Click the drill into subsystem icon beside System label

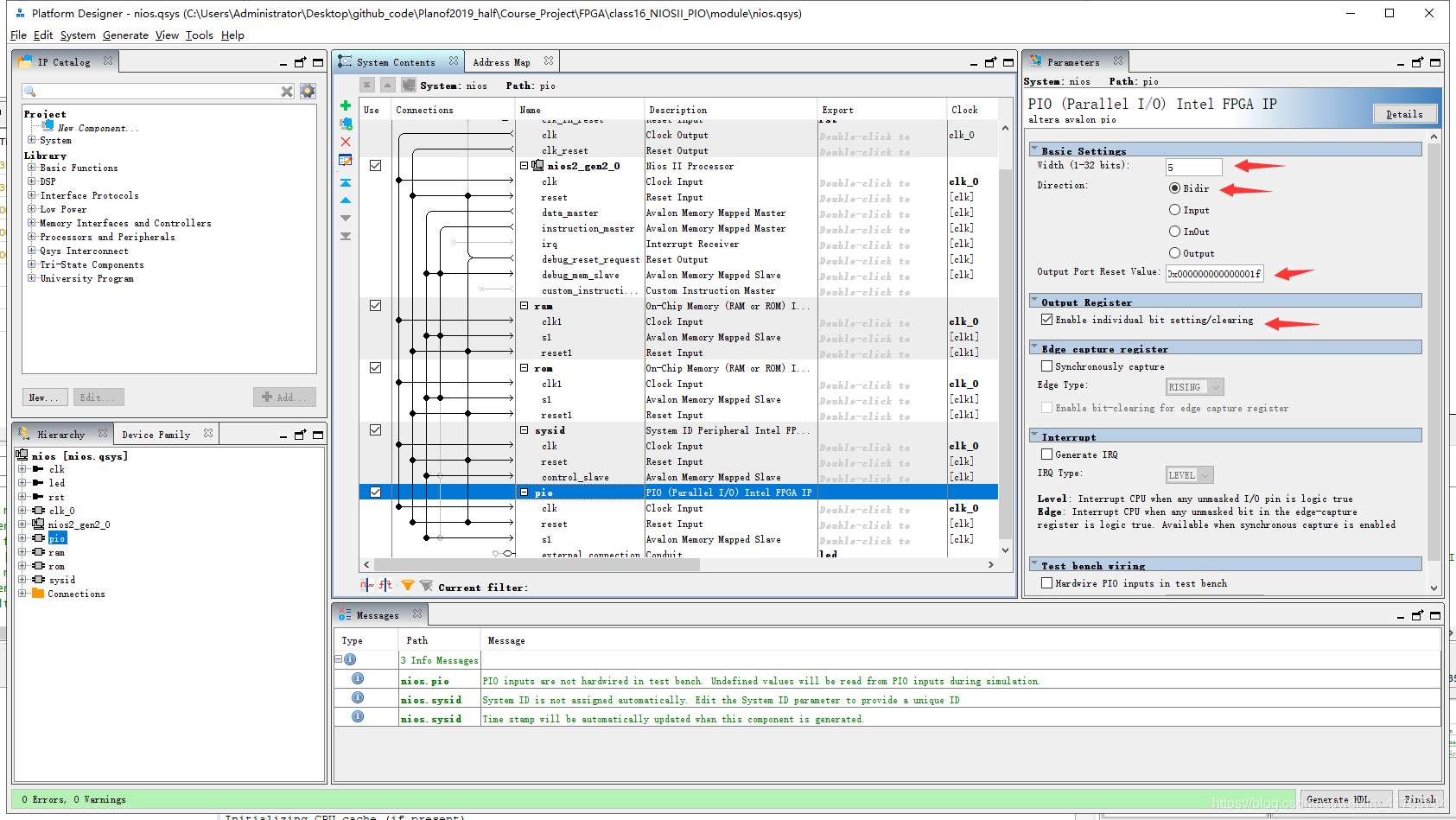pyautogui.click(x=408, y=85)
